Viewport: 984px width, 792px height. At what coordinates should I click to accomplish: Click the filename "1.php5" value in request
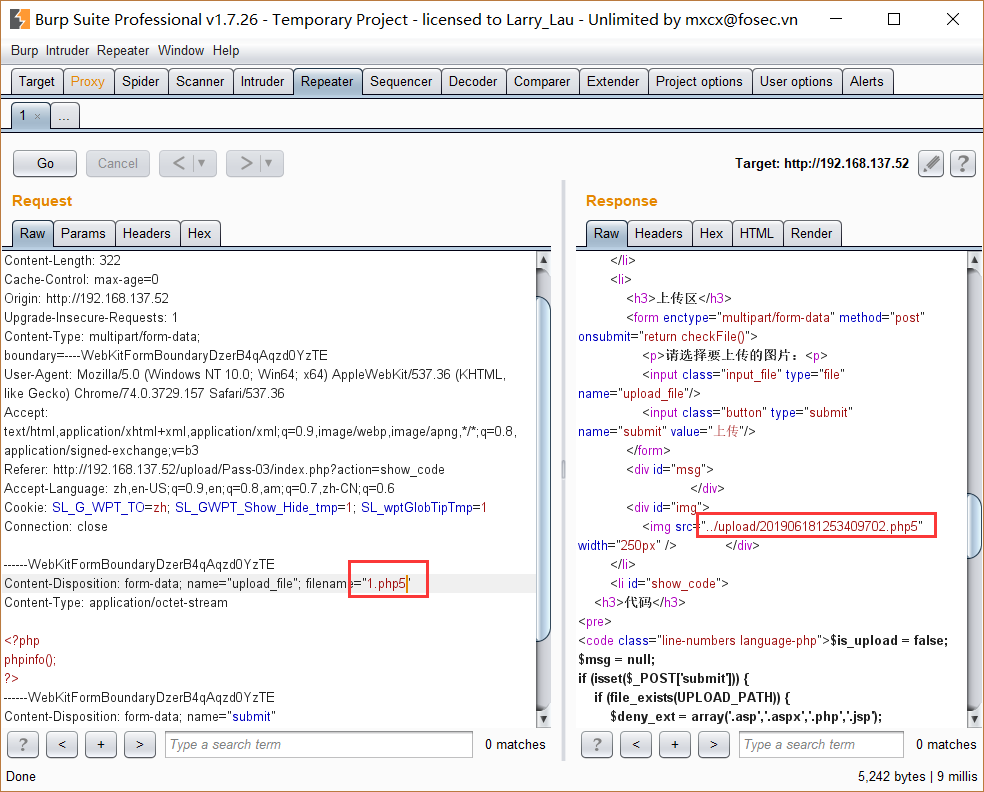pos(386,584)
